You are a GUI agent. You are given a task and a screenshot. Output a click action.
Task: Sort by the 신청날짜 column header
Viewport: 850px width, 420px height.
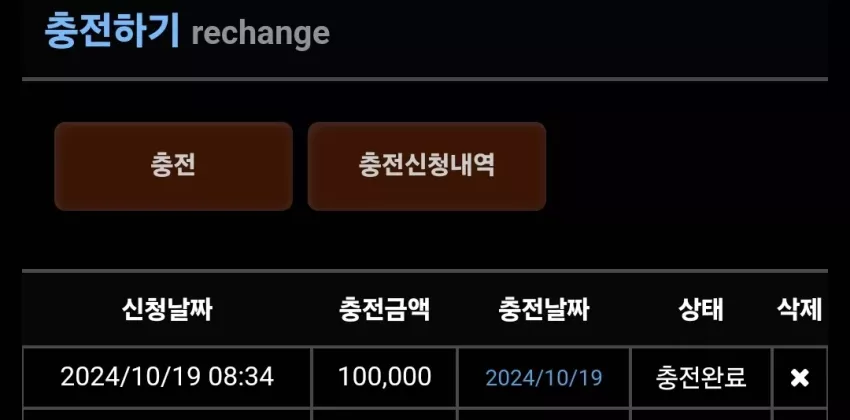point(167,310)
